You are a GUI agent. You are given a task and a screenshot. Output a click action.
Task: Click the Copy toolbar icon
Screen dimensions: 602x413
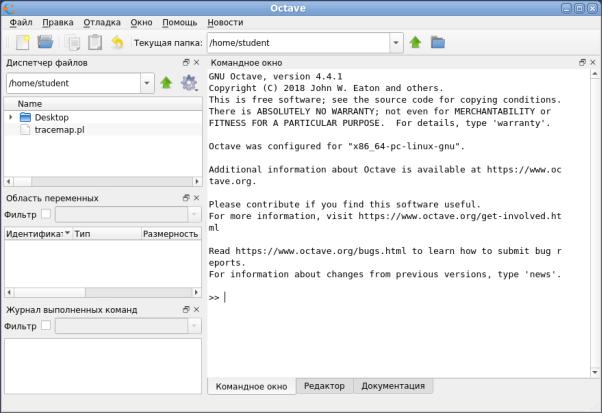pyautogui.click(x=72, y=43)
